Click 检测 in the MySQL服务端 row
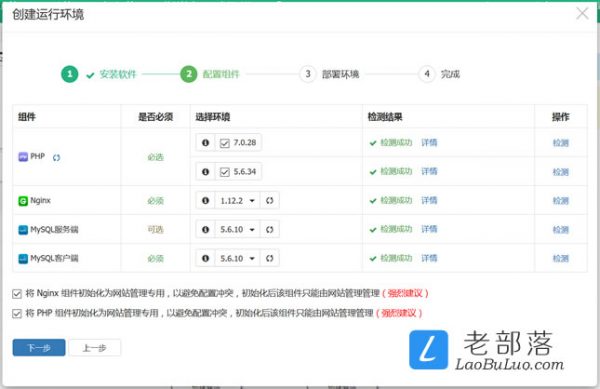600x389 pixels. click(561, 230)
